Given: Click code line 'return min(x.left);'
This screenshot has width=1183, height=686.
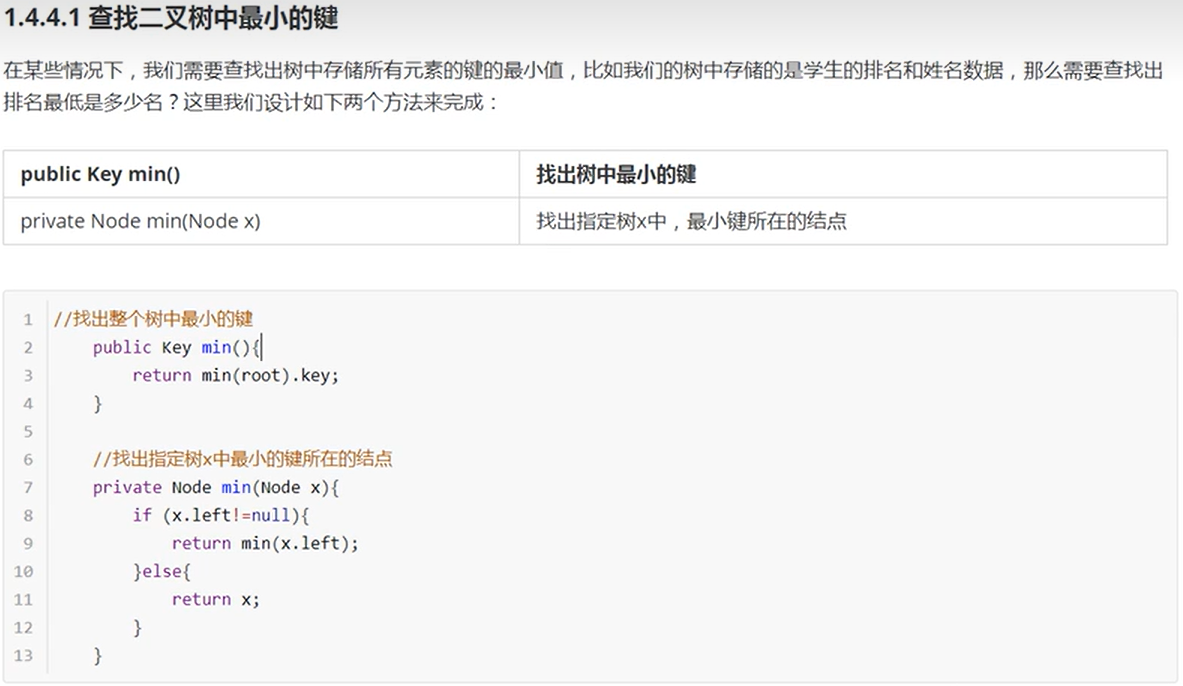Looking at the screenshot, I should coord(265,543).
